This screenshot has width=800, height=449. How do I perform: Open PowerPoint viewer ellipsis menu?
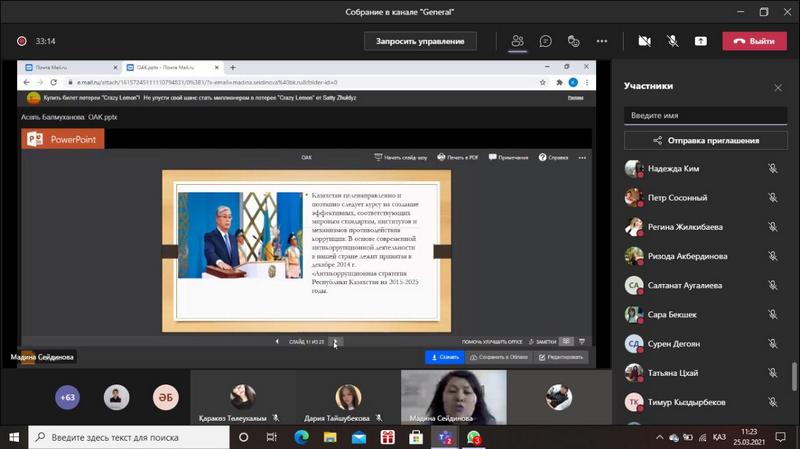point(582,158)
